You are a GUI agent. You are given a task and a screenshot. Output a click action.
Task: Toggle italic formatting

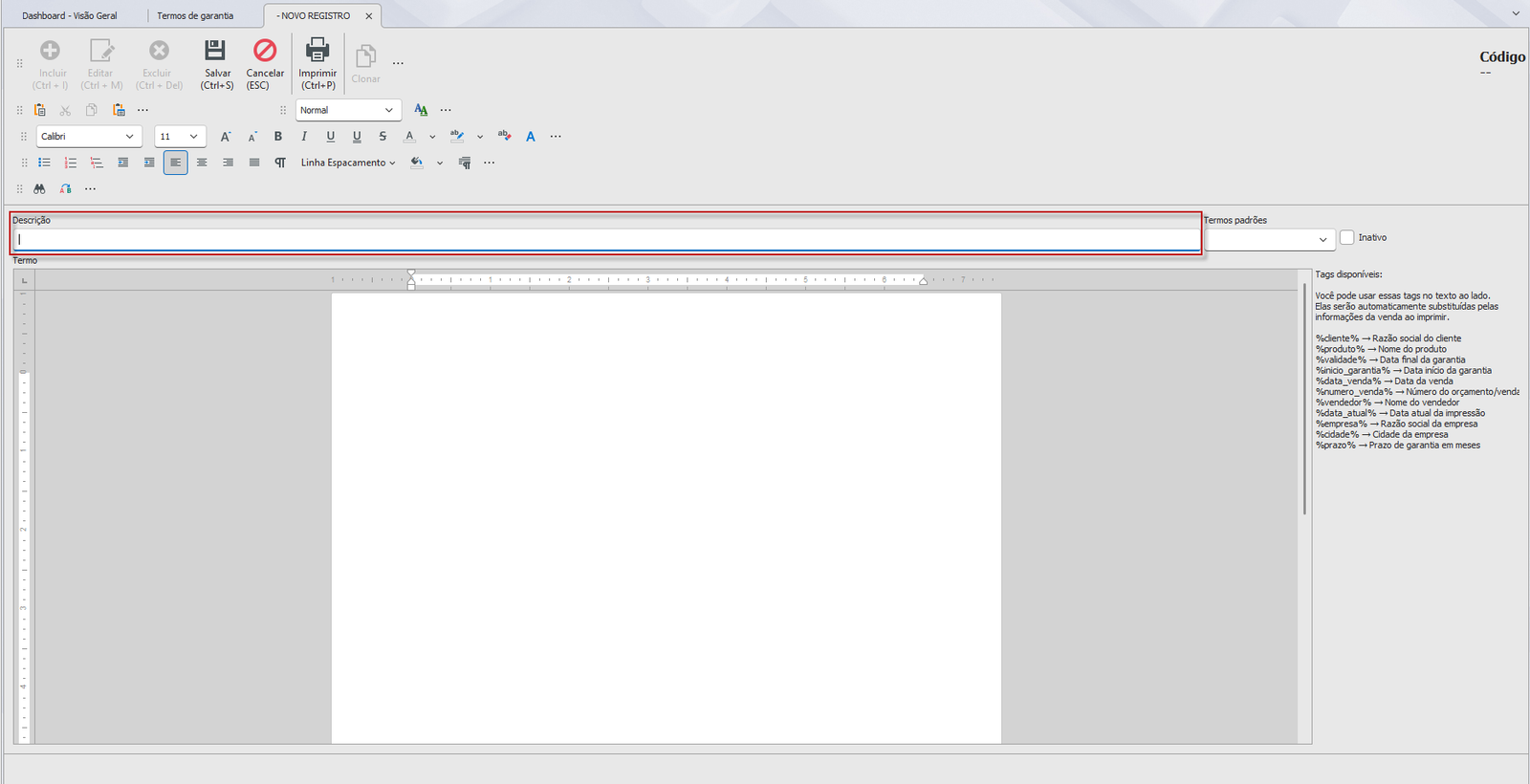pyautogui.click(x=304, y=137)
